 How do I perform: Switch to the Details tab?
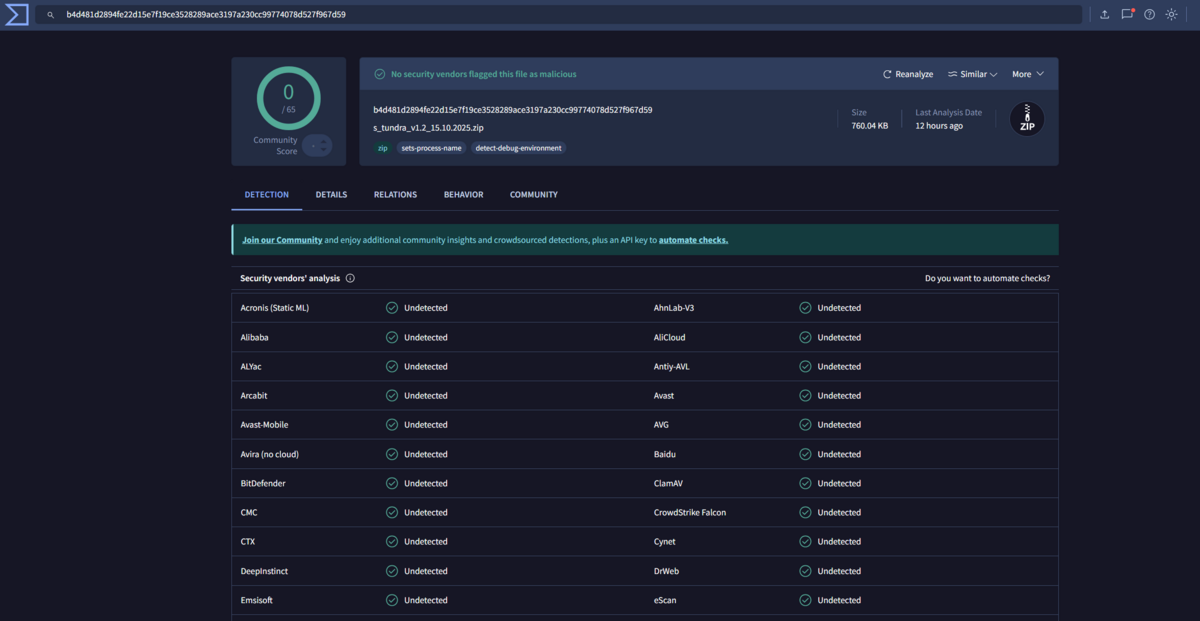pos(331,195)
